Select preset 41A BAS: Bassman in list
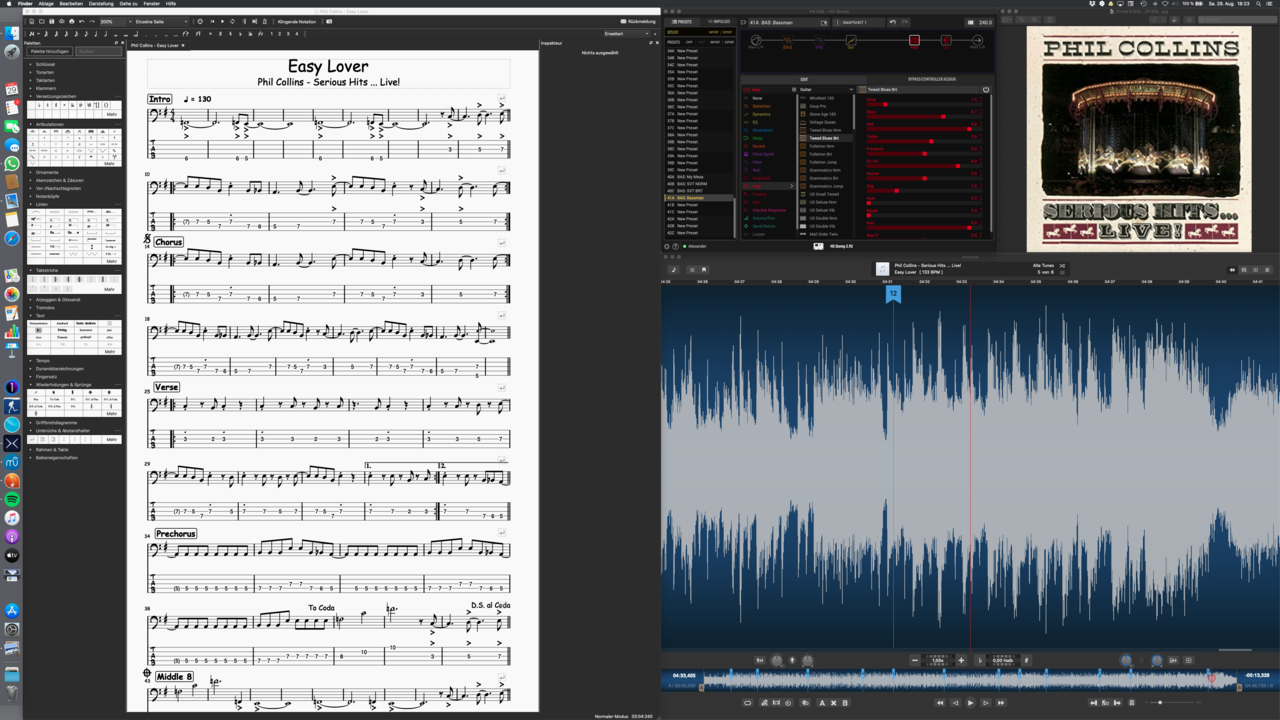 pos(699,198)
